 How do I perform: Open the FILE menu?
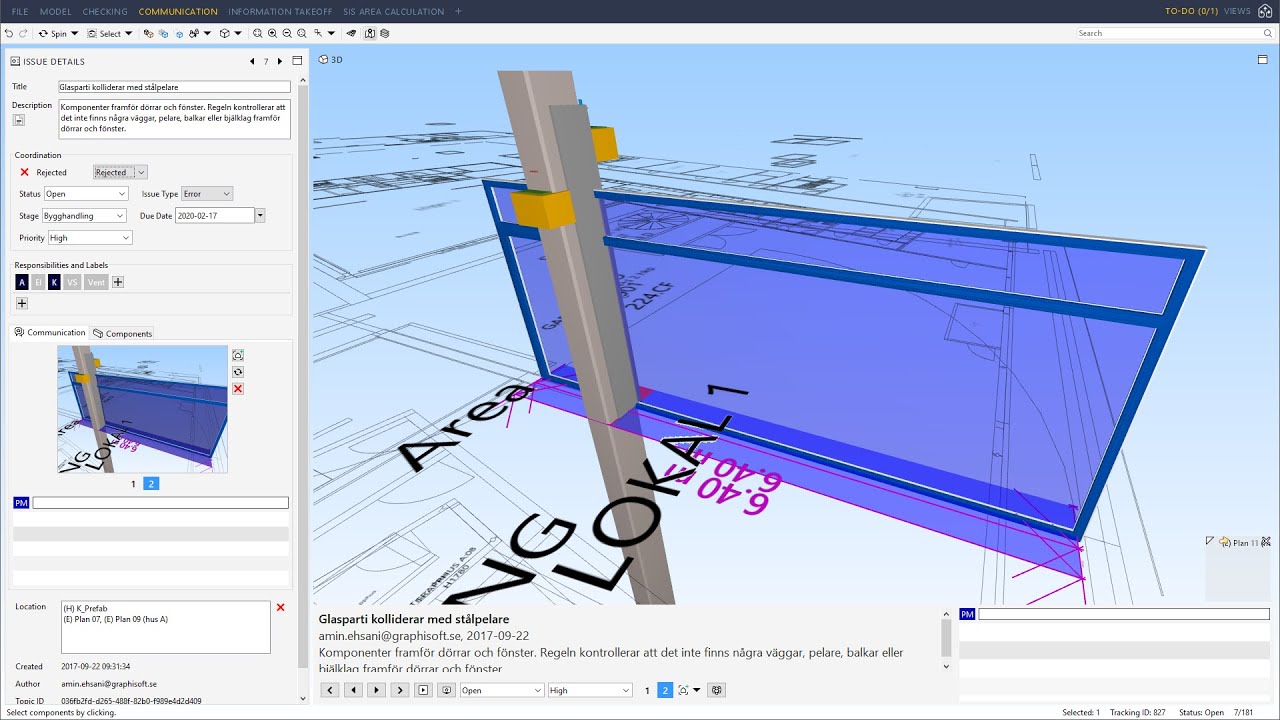click(20, 11)
